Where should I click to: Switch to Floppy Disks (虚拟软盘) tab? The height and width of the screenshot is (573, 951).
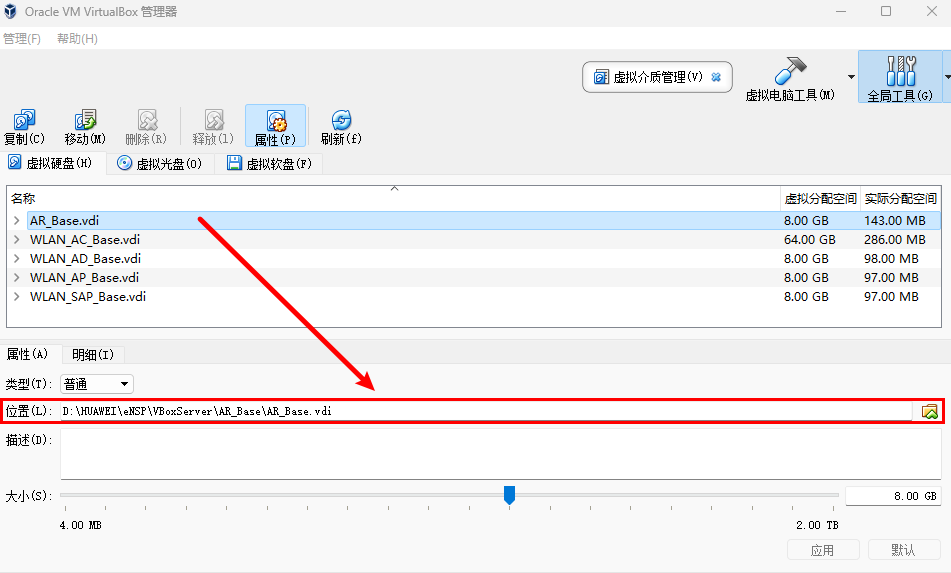pos(269,164)
